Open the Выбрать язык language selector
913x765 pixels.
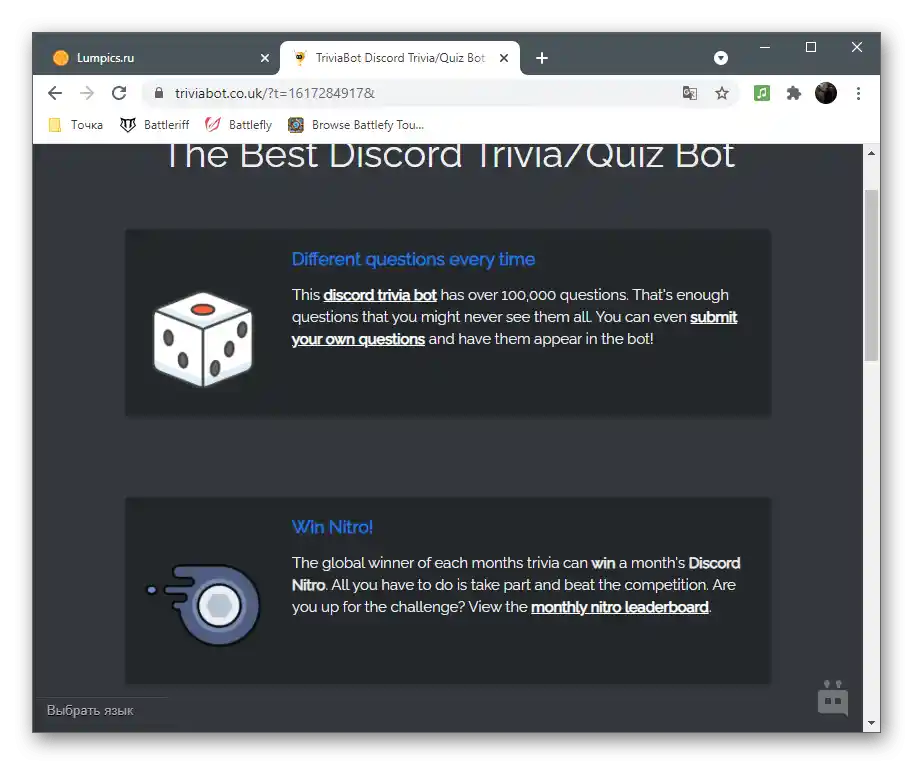(90, 710)
